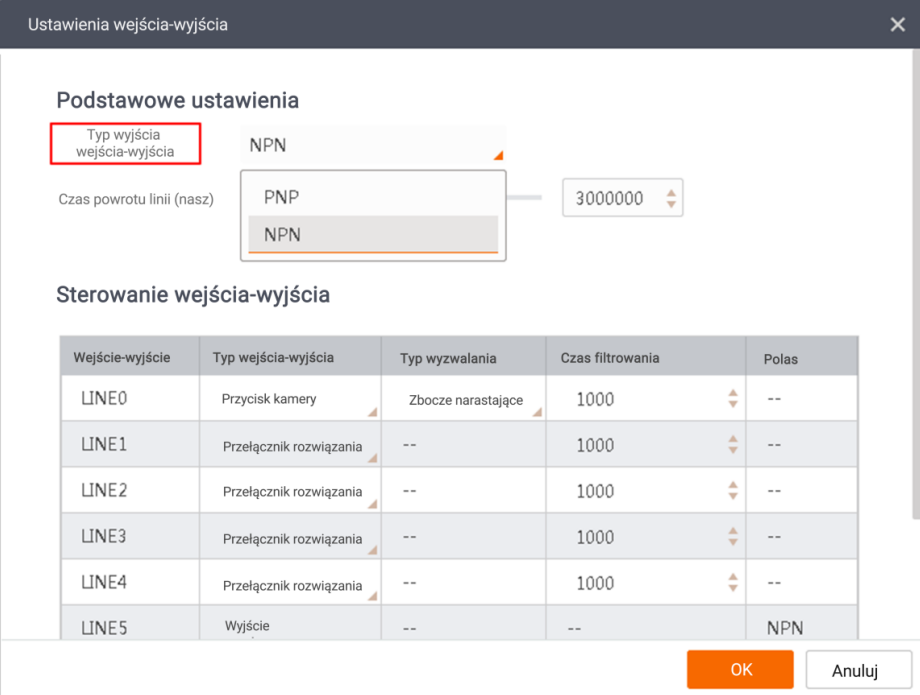This screenshot has height=695, width=920.
Task: Open the Typ wyjścia NPN dropdown
Action: point(373,145)
